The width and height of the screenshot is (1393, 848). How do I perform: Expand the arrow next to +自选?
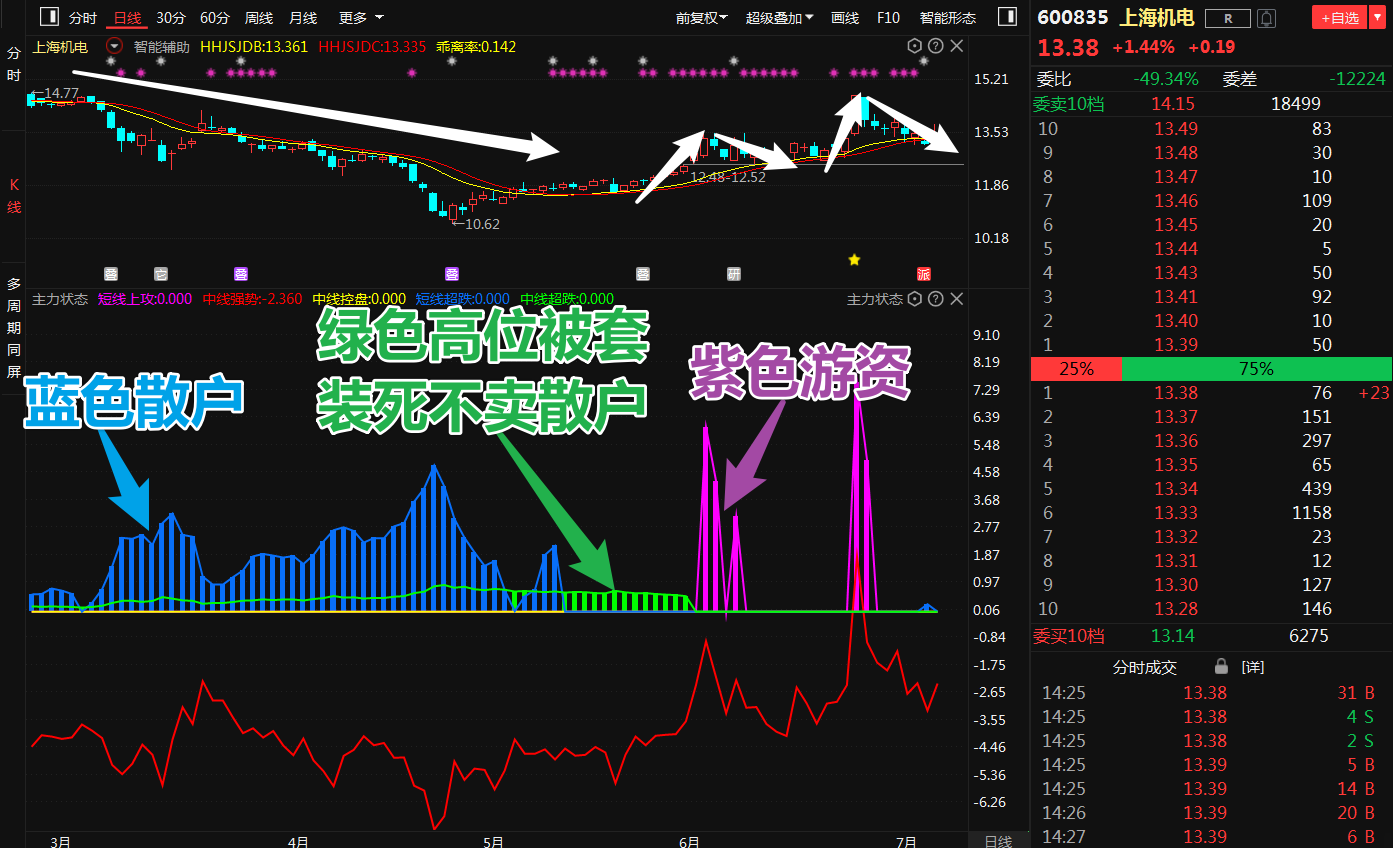pos(1377,18)
